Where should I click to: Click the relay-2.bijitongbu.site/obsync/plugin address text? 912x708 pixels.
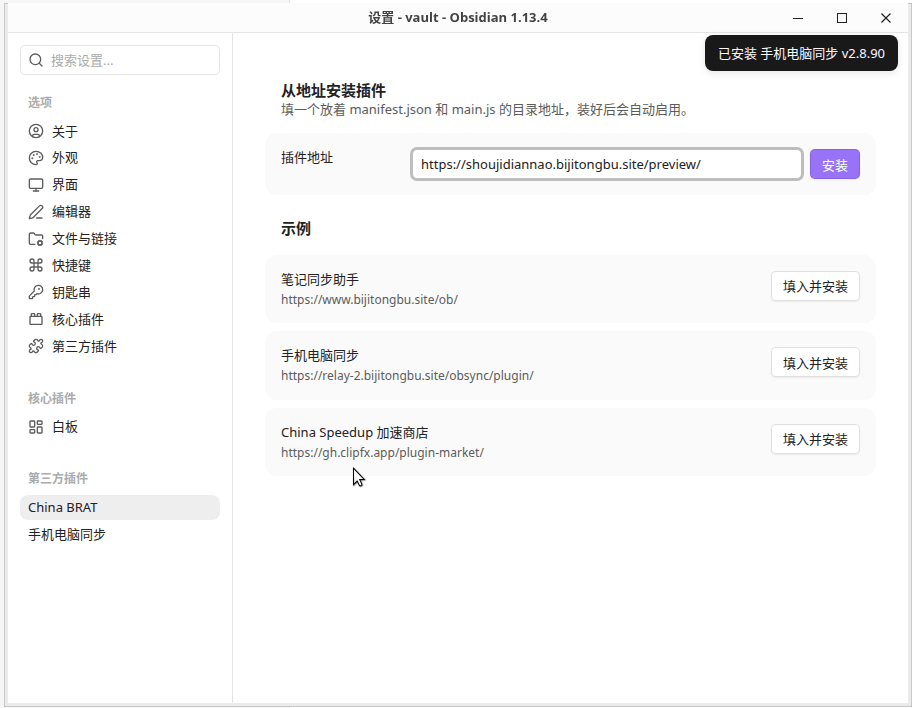(x=407, y=376)
